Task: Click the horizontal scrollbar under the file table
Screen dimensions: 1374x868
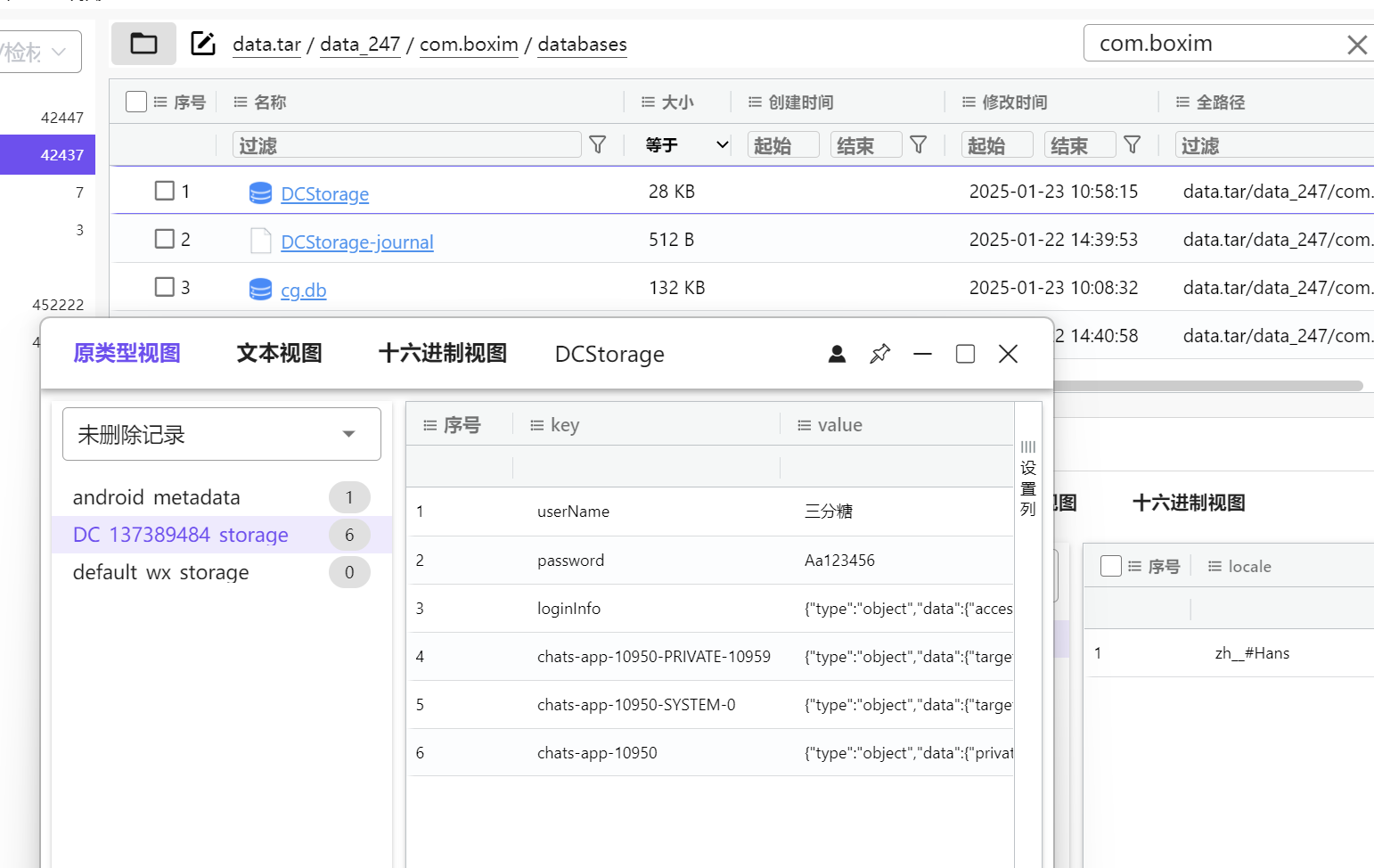Action: (x=1208, y=386)
